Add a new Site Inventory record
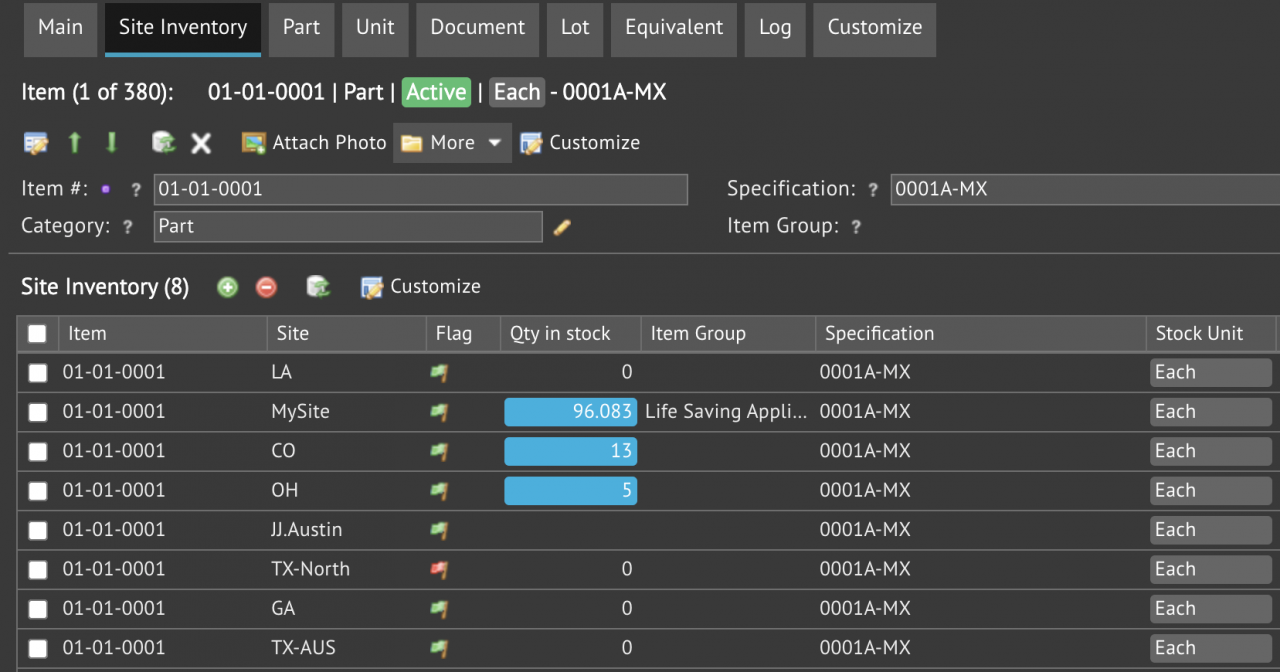The height and width of the screenshot is (672, 1280). [x=228, y=287]
